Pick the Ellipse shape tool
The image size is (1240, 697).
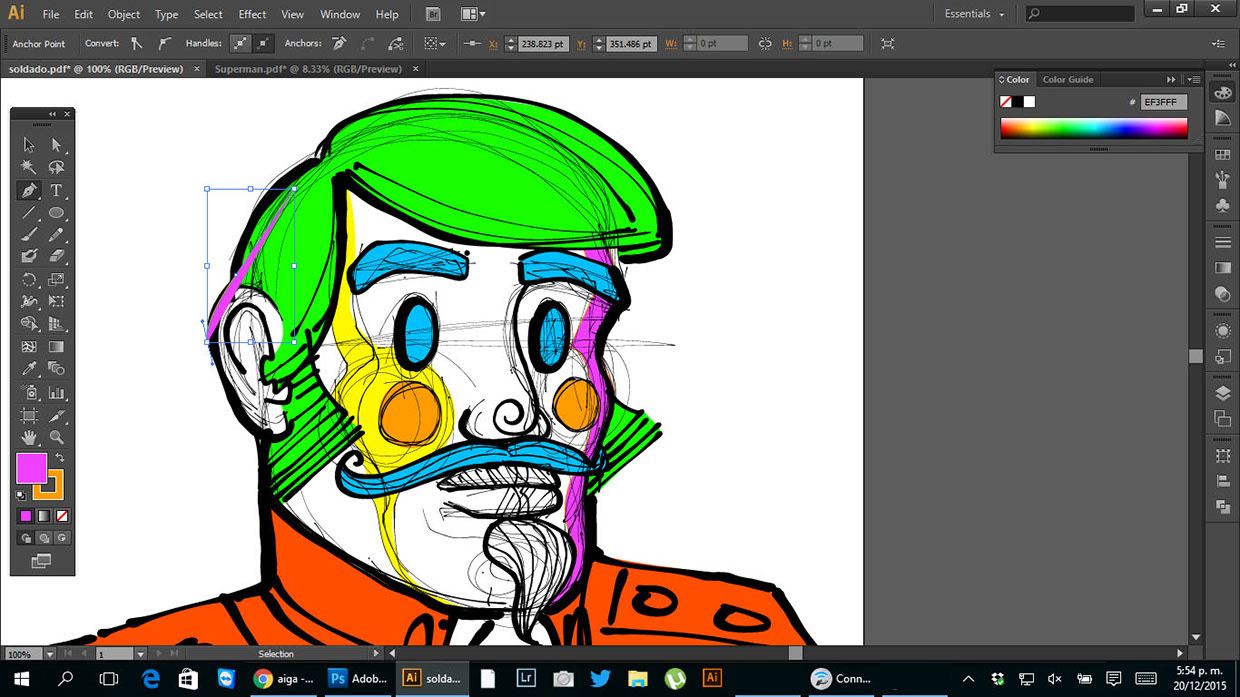57,213
